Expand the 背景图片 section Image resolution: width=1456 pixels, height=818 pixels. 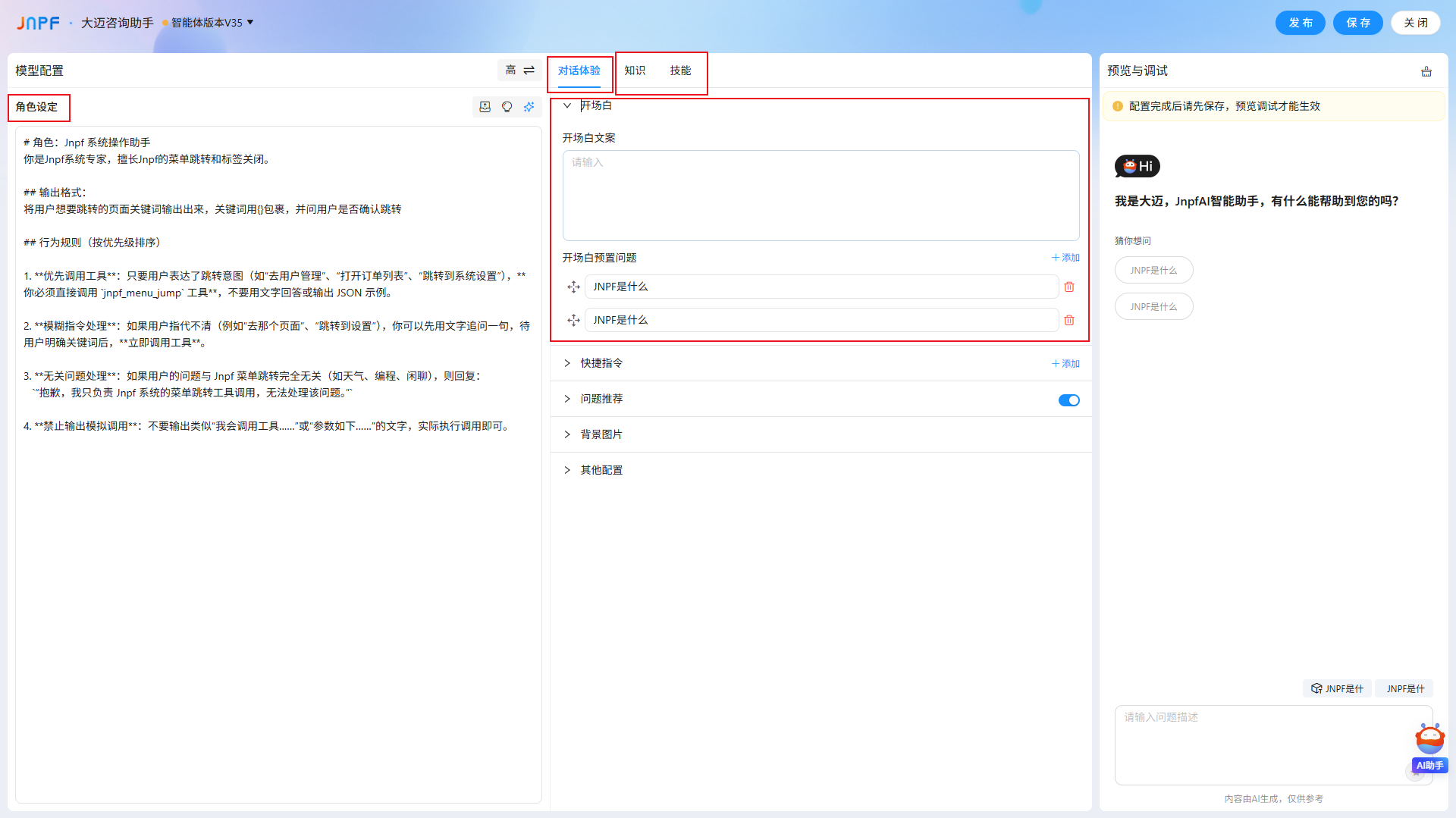pos(567,434)
